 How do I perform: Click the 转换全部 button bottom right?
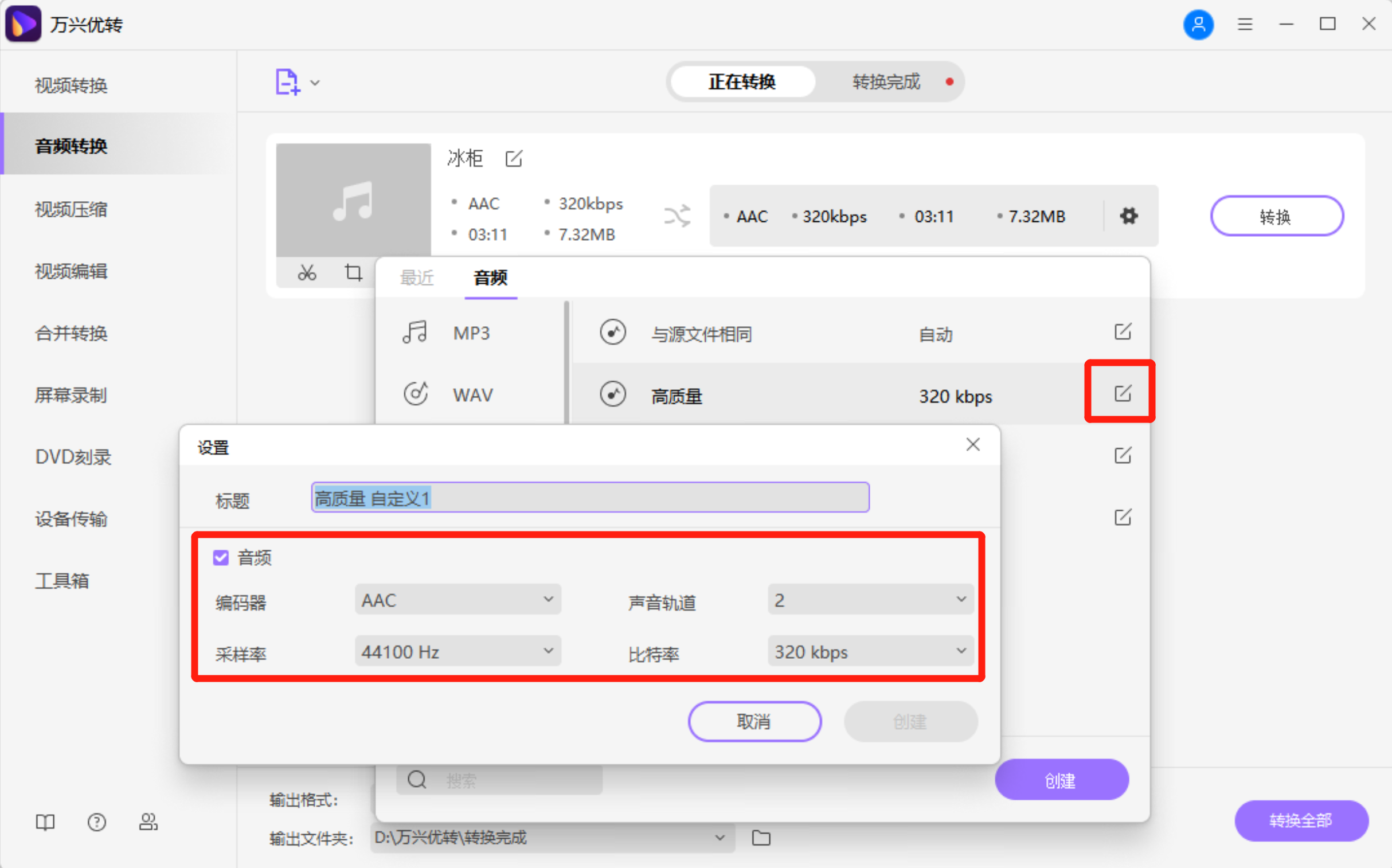[1301, 821]
